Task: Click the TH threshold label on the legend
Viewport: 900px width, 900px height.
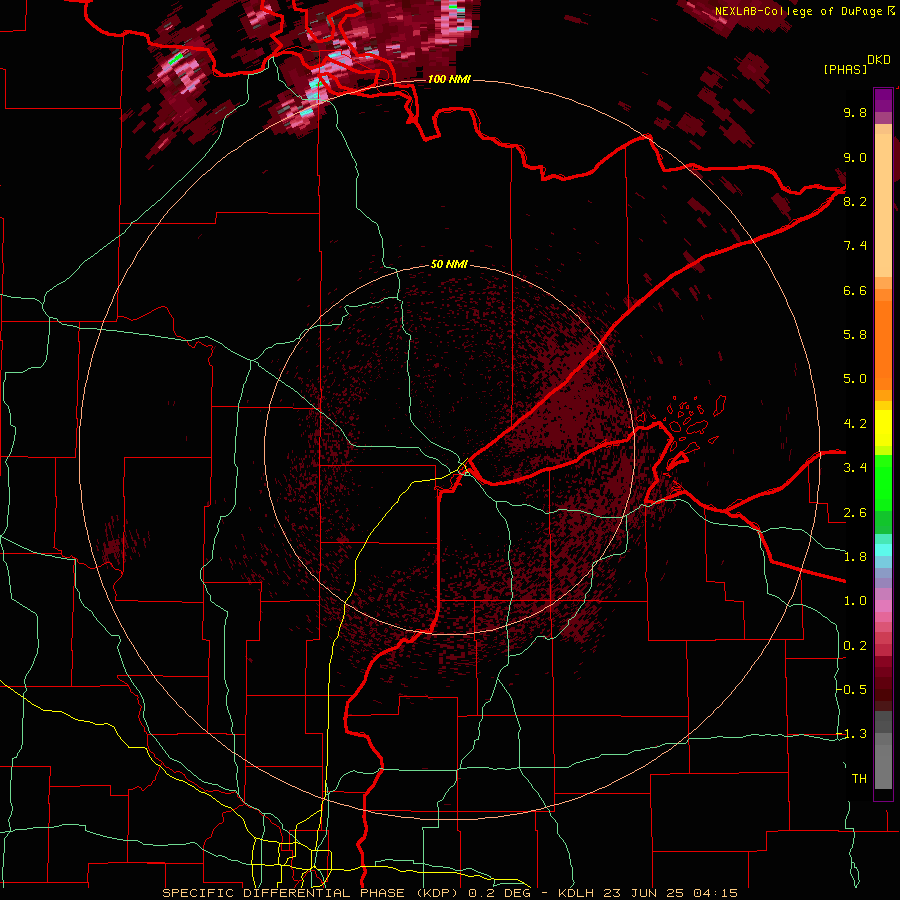Action: [x=859, y=779]
